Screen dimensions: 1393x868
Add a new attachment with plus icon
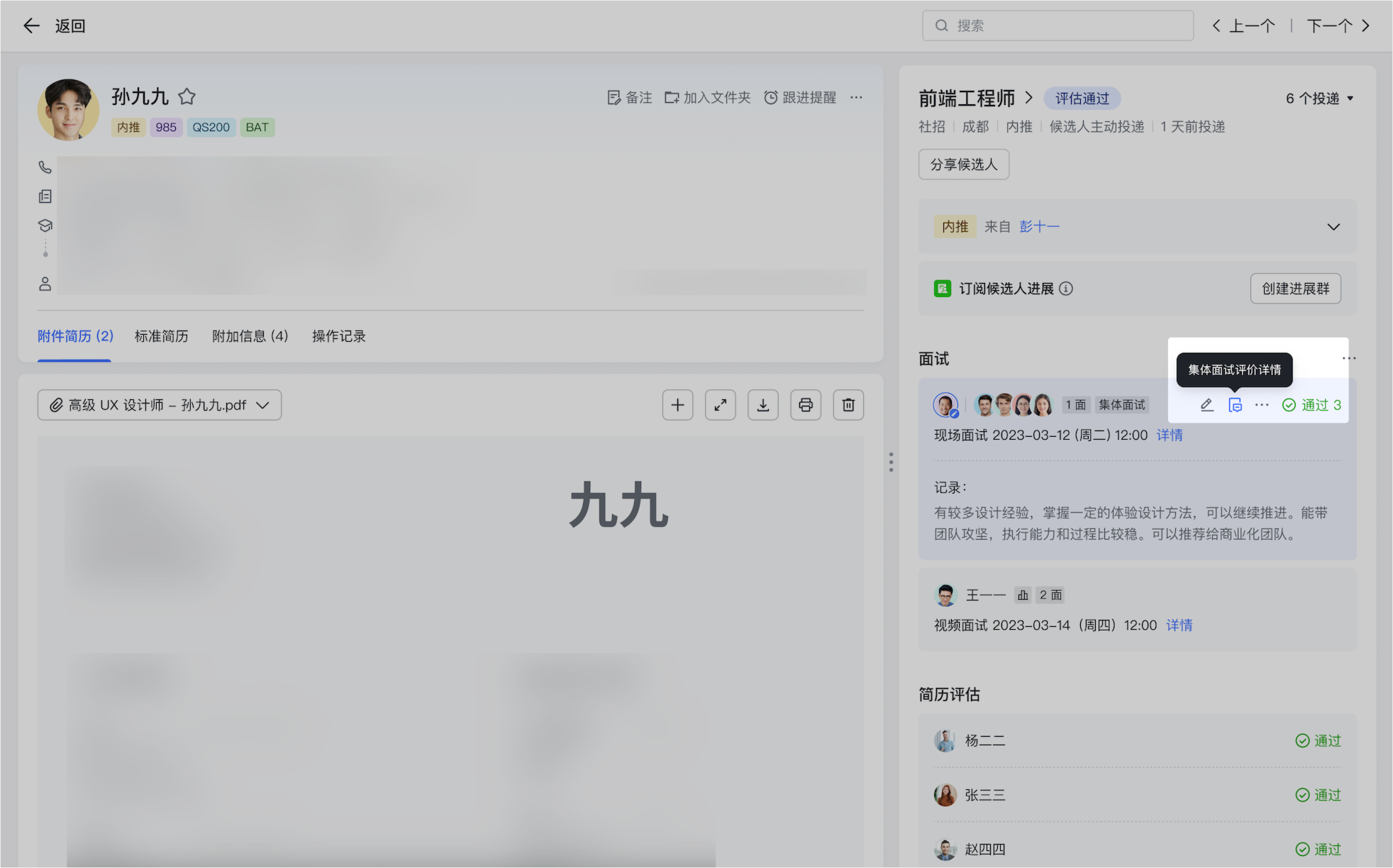click(x=678, y=405)
